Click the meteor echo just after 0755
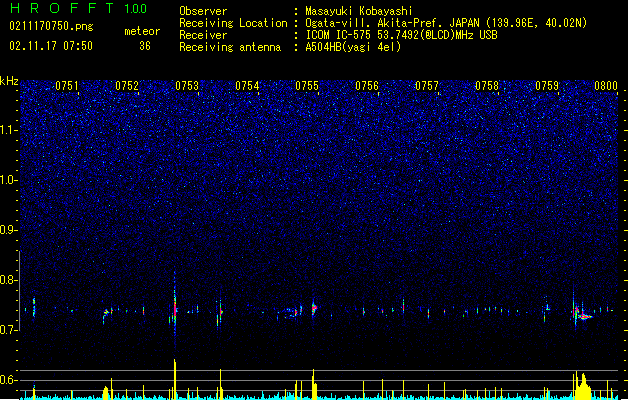This screenshot has height=400, width=629. [x=314, y=308]
